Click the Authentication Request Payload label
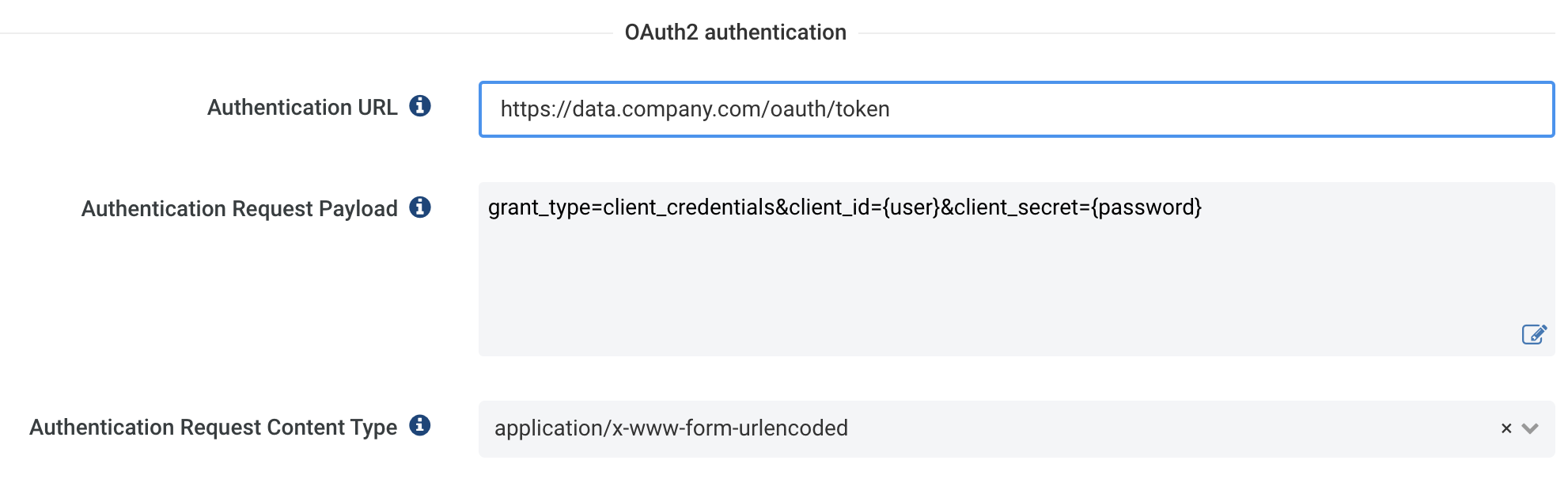This screenshot has width=1568, height=483. pyautogui.click(x=240, y=208)
